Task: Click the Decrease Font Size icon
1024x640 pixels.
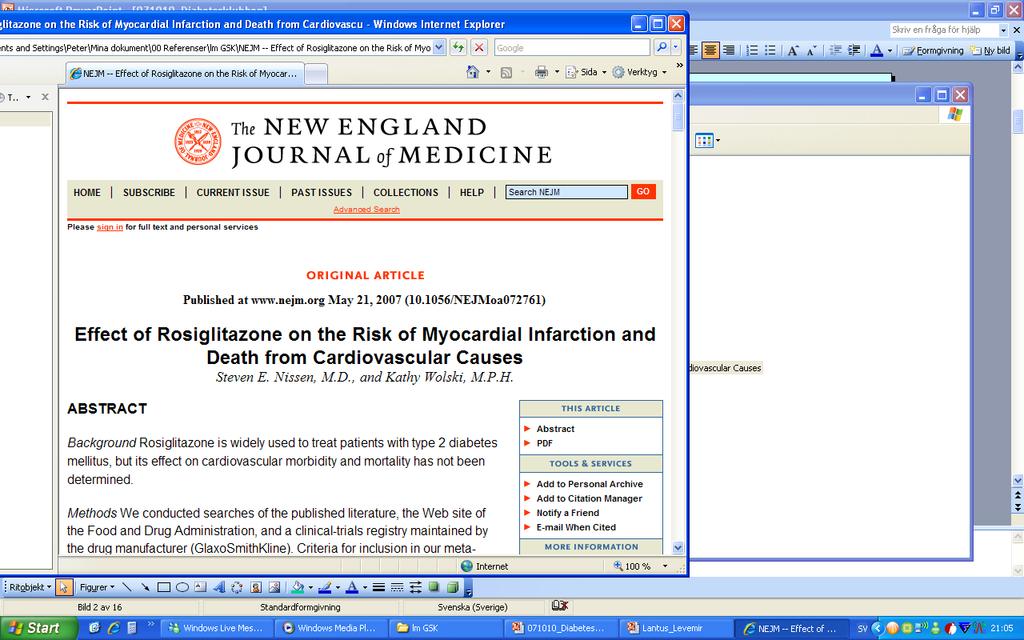Action: click(x=812, y=50)
